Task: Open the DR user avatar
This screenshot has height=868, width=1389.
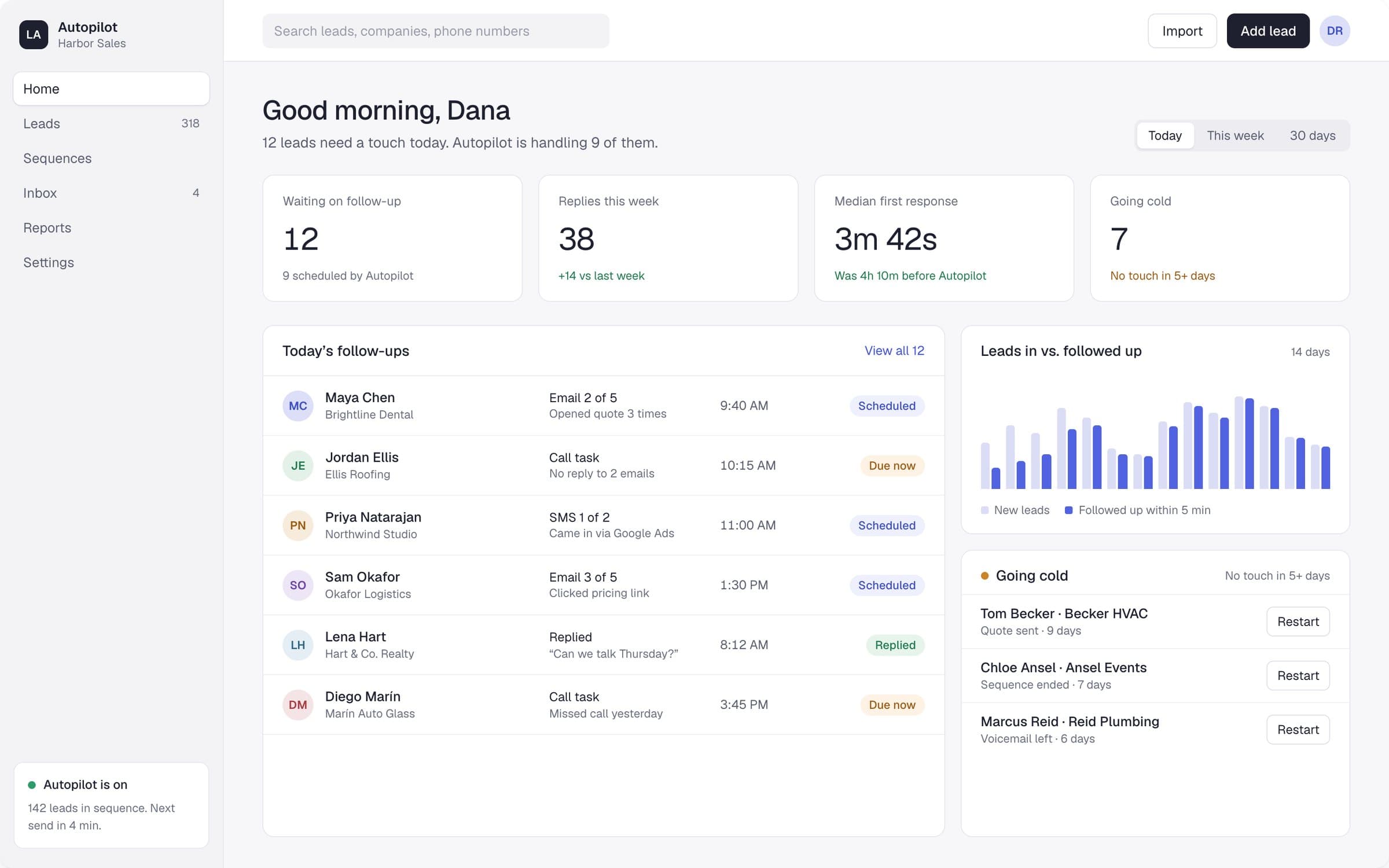Action: click(x=1335, y=31)
